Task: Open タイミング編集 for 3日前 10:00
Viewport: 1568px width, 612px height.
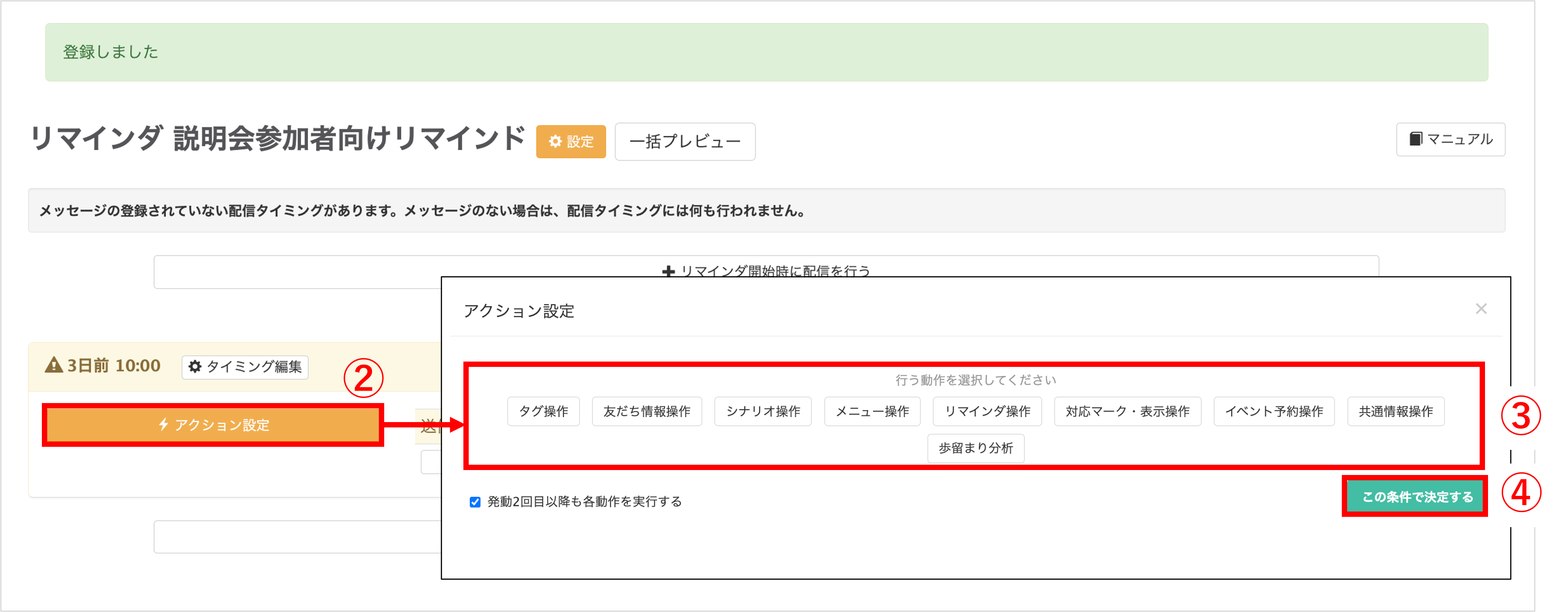Action: pos(245,367)
